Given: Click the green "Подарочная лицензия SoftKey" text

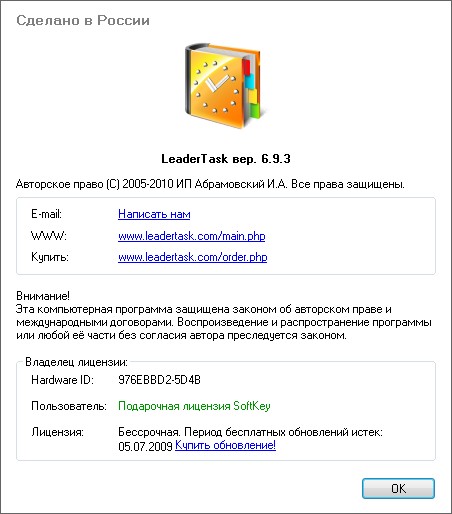Looking at the screenshot, I should coord(194,406).
